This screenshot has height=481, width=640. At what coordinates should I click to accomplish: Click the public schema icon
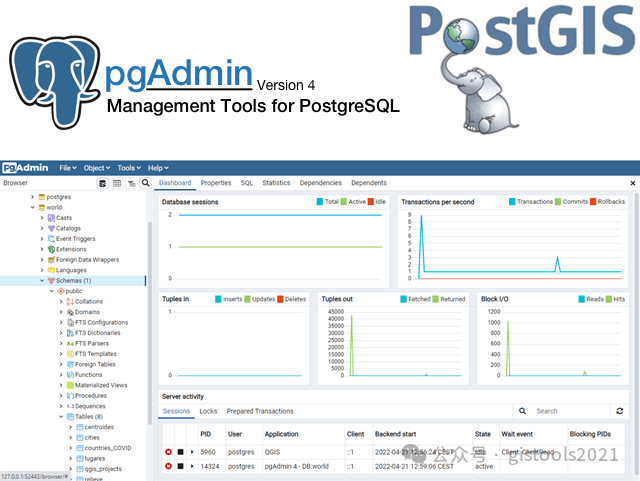tap(61, 291)
